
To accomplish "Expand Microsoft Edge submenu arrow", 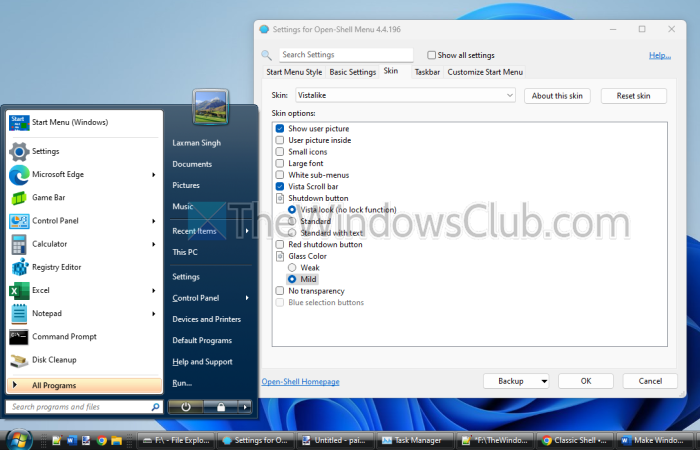I will (x=154, y=175).
